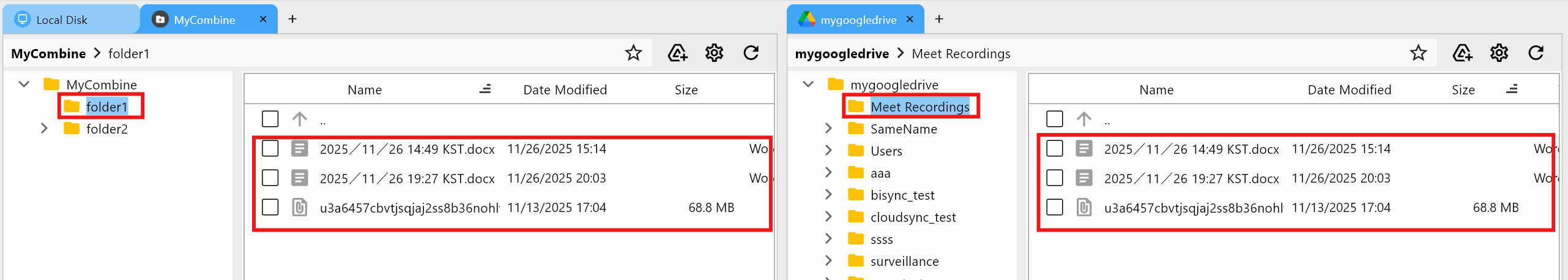Click the favorite star icon in MyCombine pane
The height and width of the screenshot is (280, 1568).
633,53
